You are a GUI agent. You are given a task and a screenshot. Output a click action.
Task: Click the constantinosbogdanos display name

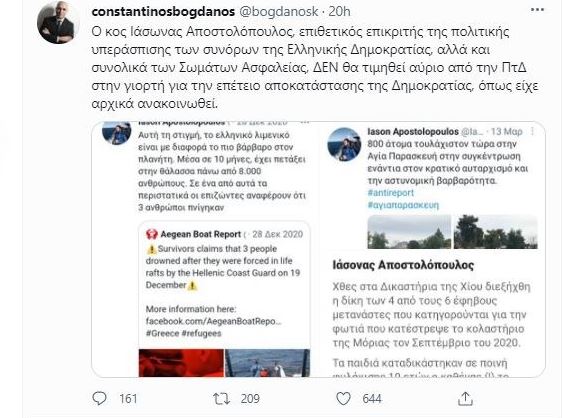pyautogui.click(x=163, y=11)
